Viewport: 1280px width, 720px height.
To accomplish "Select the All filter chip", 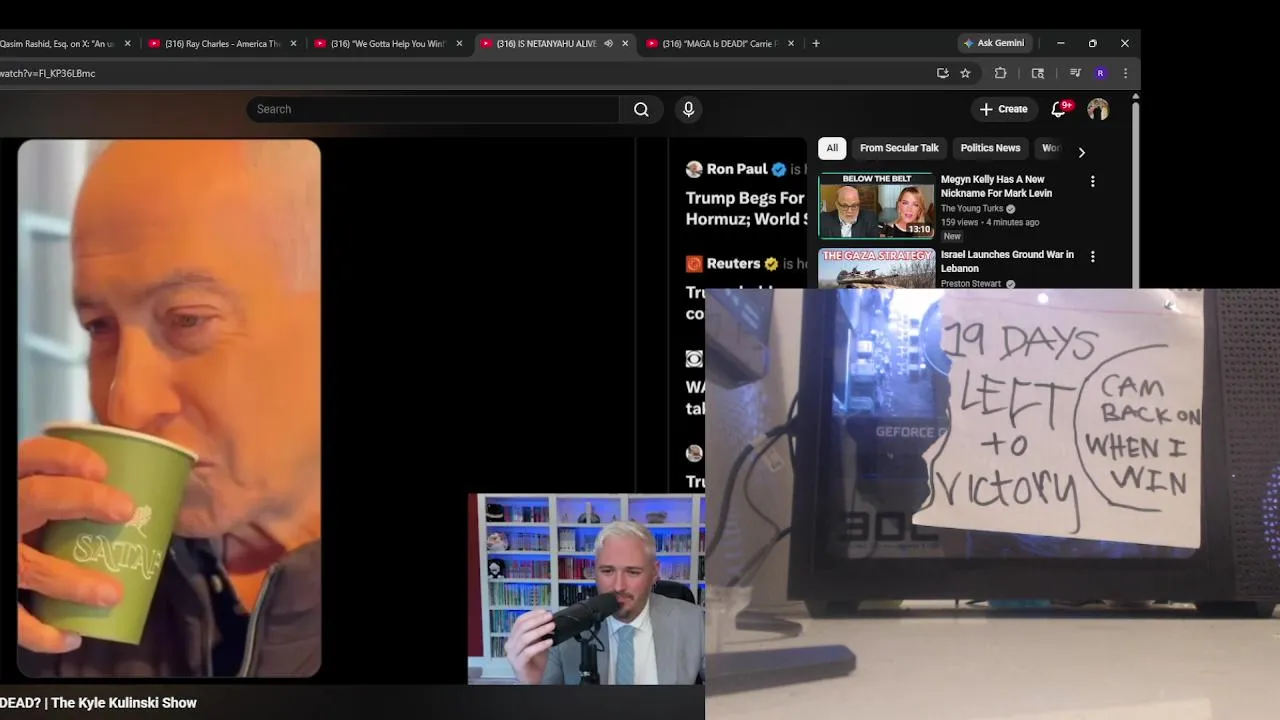I will 832,148.
